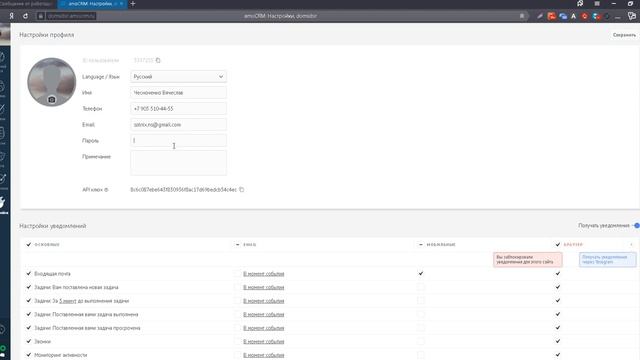
Task: Focus the Пароль input field
Action: pyautogui.click(x=178, y=140)
